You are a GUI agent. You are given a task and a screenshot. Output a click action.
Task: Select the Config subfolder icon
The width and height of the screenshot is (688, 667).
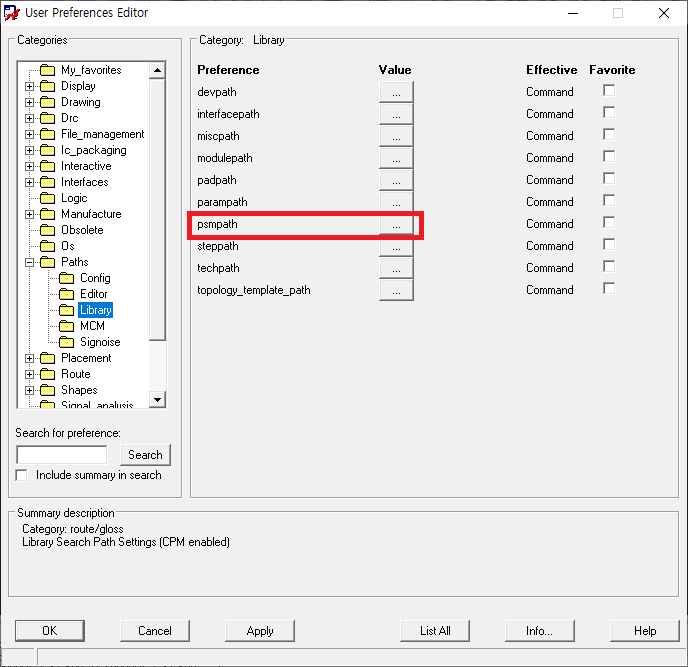[x=66, y=278]
